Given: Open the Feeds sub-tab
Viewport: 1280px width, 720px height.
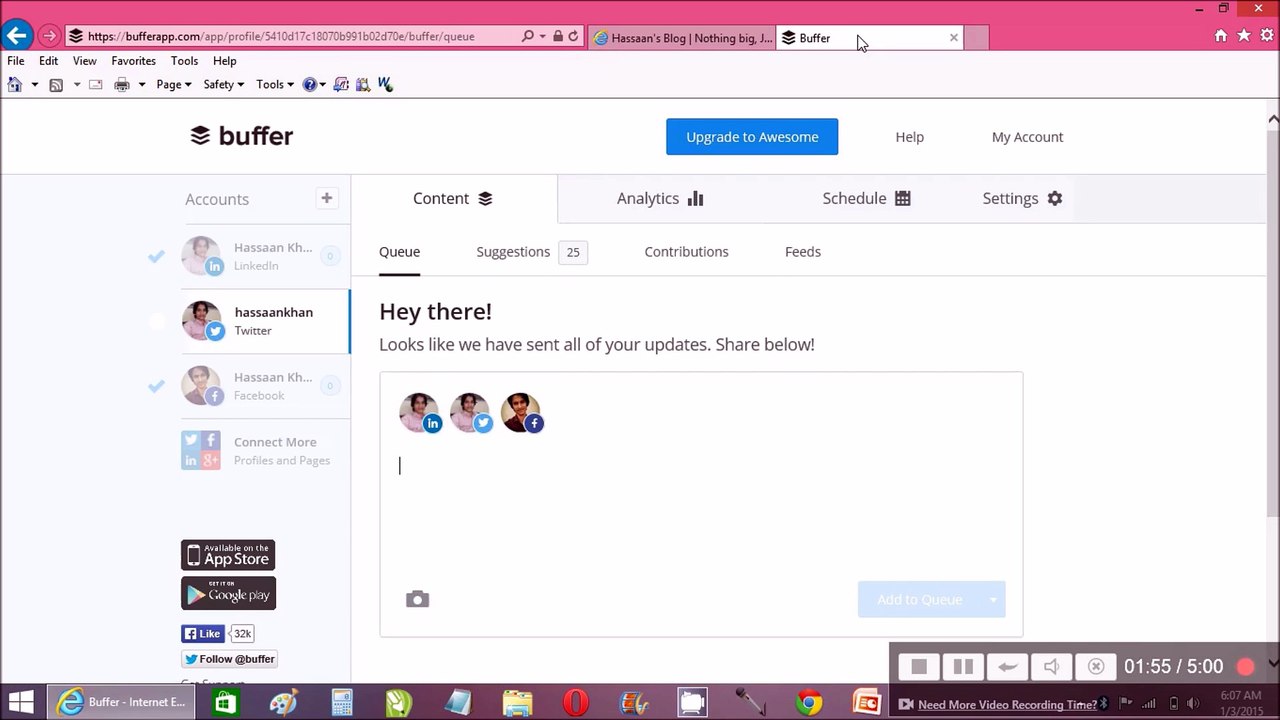Looking at the screenshot, I should click(803, 252).
